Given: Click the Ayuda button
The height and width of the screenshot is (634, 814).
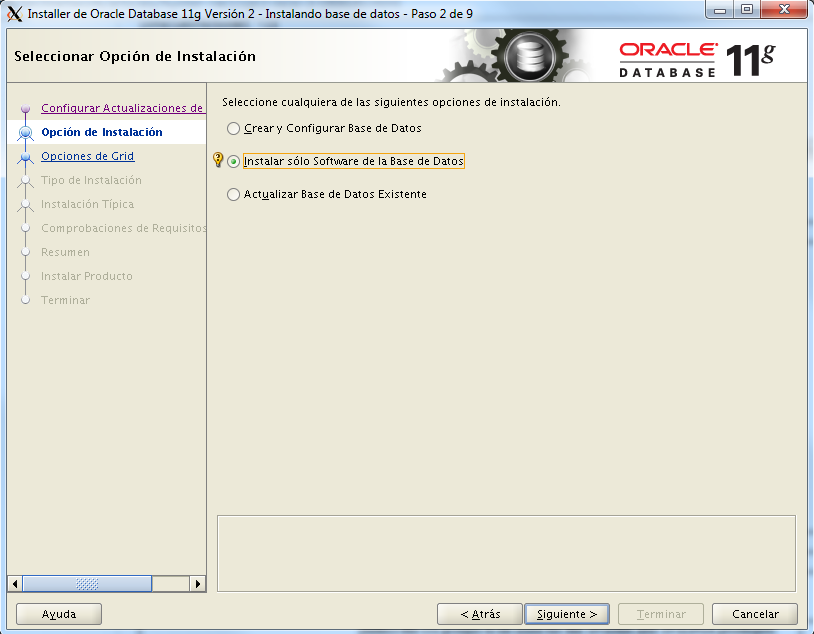Looking at the screenshot, I should [58, 613].
